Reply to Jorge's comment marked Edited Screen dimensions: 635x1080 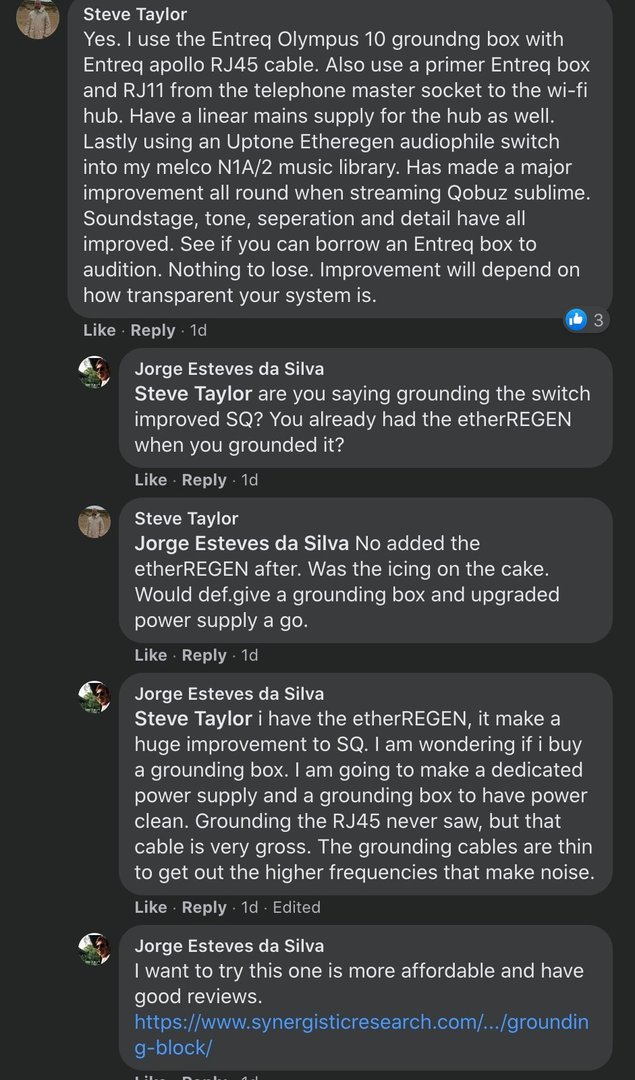[204, 907]
